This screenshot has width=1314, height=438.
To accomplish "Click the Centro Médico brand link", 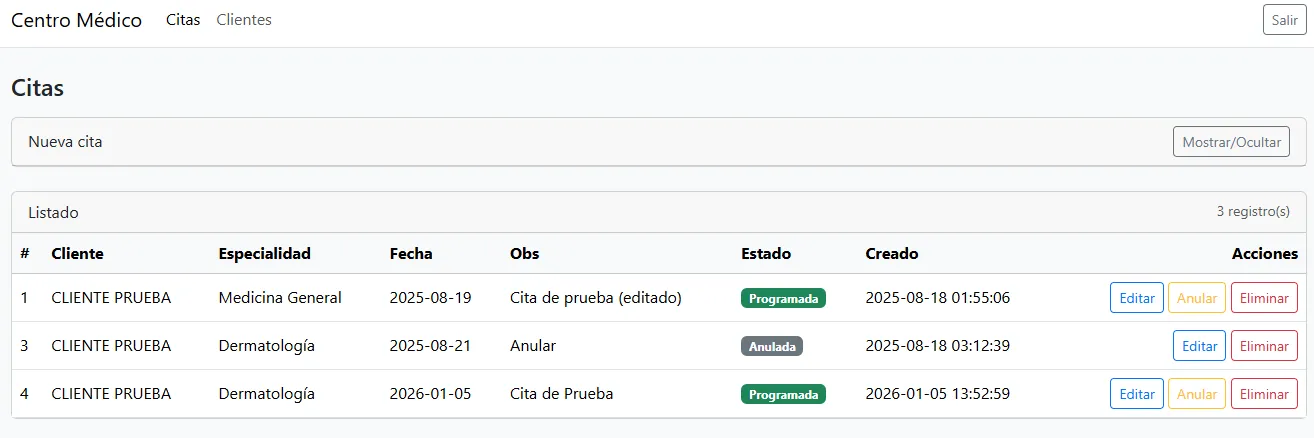I will point(76,20).
